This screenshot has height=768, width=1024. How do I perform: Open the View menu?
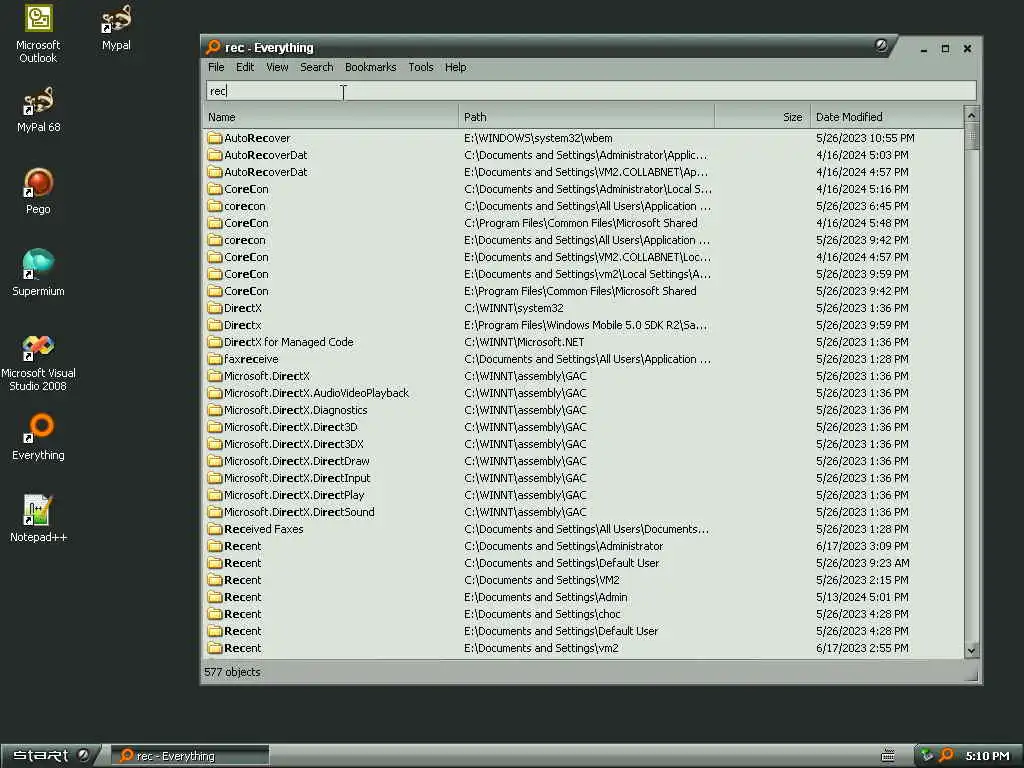click(277, 67)
